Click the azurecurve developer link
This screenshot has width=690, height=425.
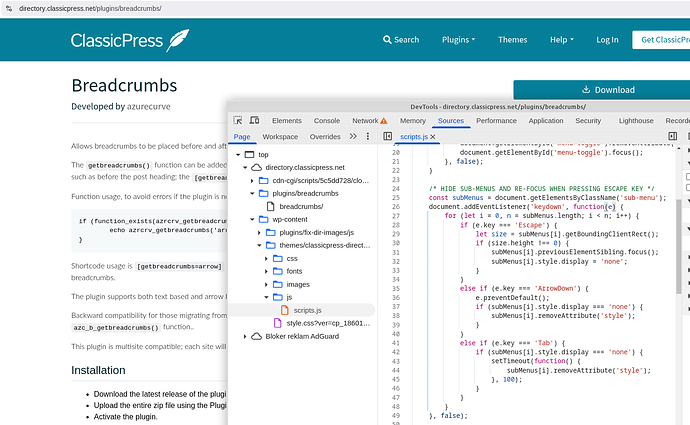point(148,106)
